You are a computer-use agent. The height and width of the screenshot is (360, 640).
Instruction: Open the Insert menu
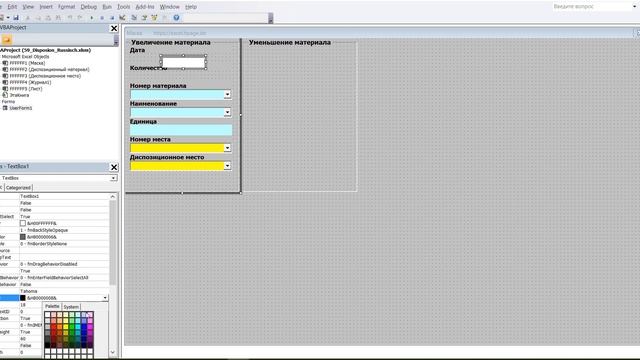[46, 7]
